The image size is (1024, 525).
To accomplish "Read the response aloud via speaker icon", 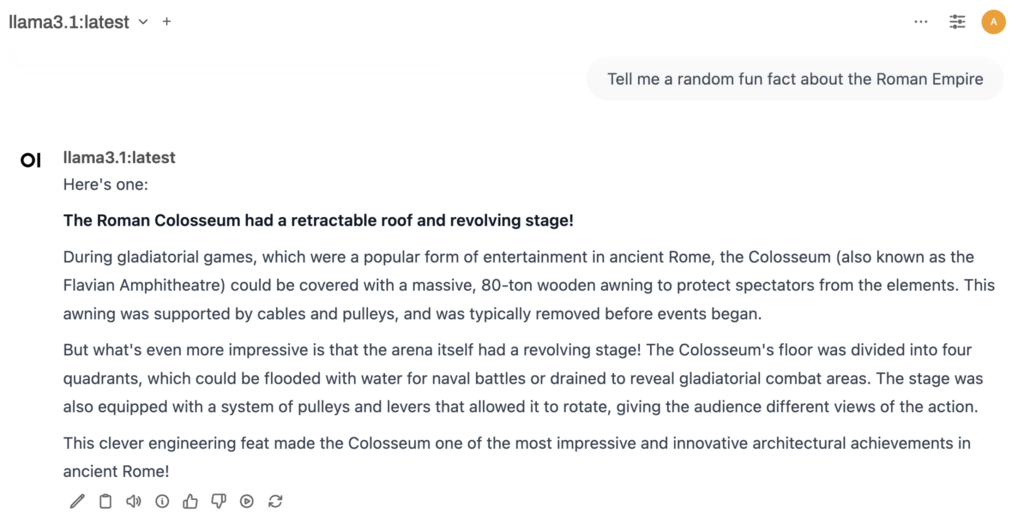I will coord(133,501).
